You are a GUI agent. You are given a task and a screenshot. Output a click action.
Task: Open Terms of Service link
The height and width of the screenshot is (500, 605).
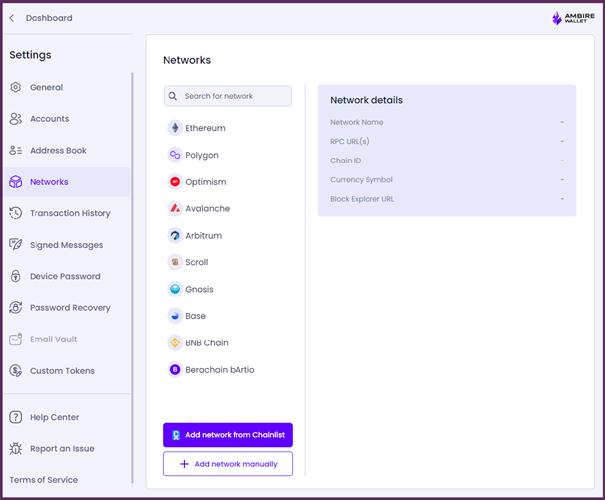(x=44, y=480)
